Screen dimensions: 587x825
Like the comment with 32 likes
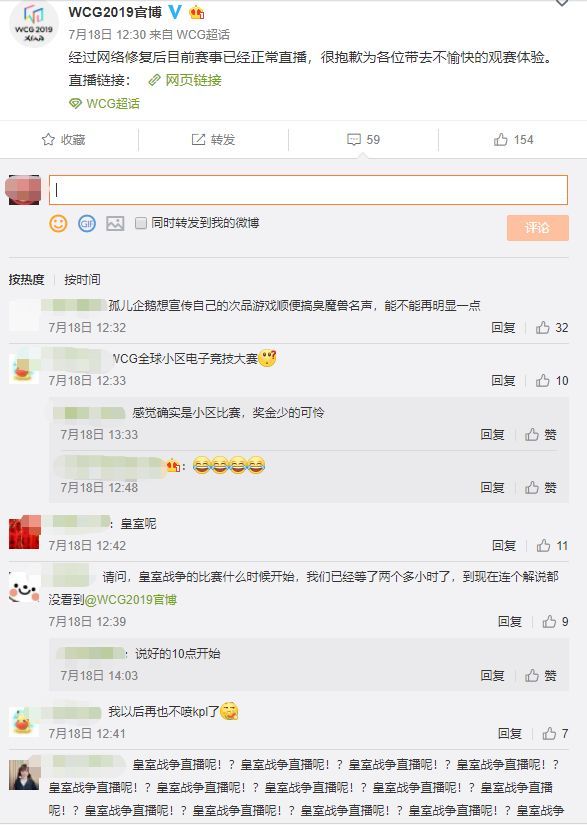pos(552,328)
